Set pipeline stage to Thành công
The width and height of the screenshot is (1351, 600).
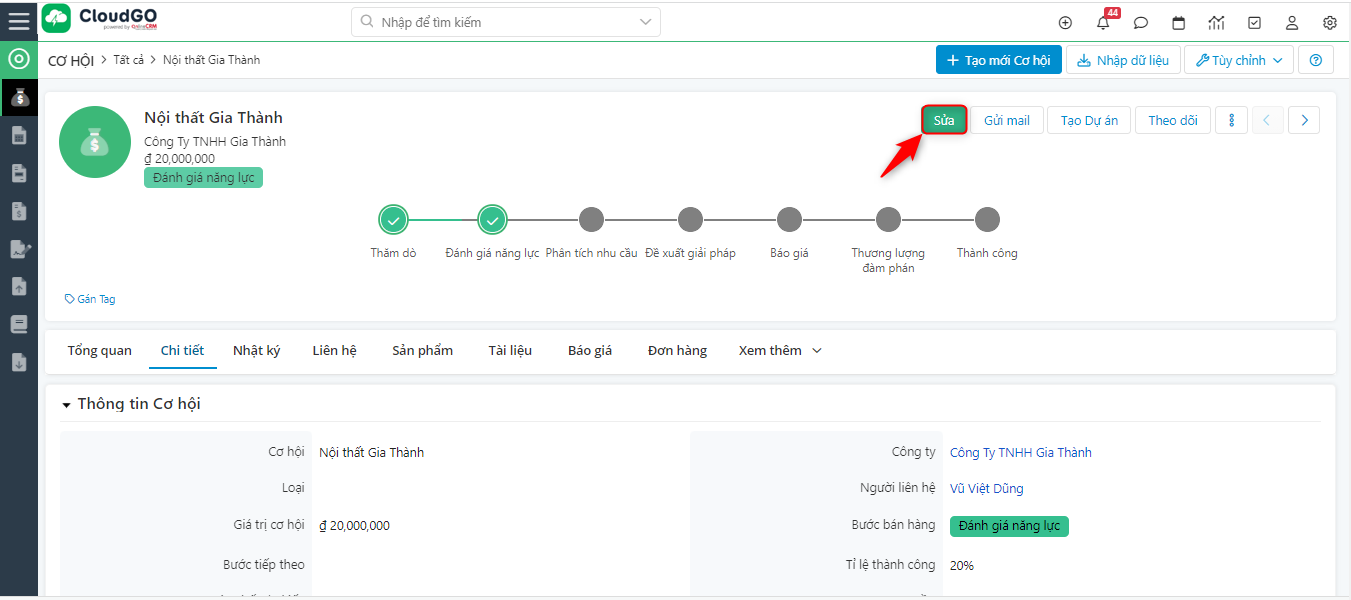coord(987,219)
